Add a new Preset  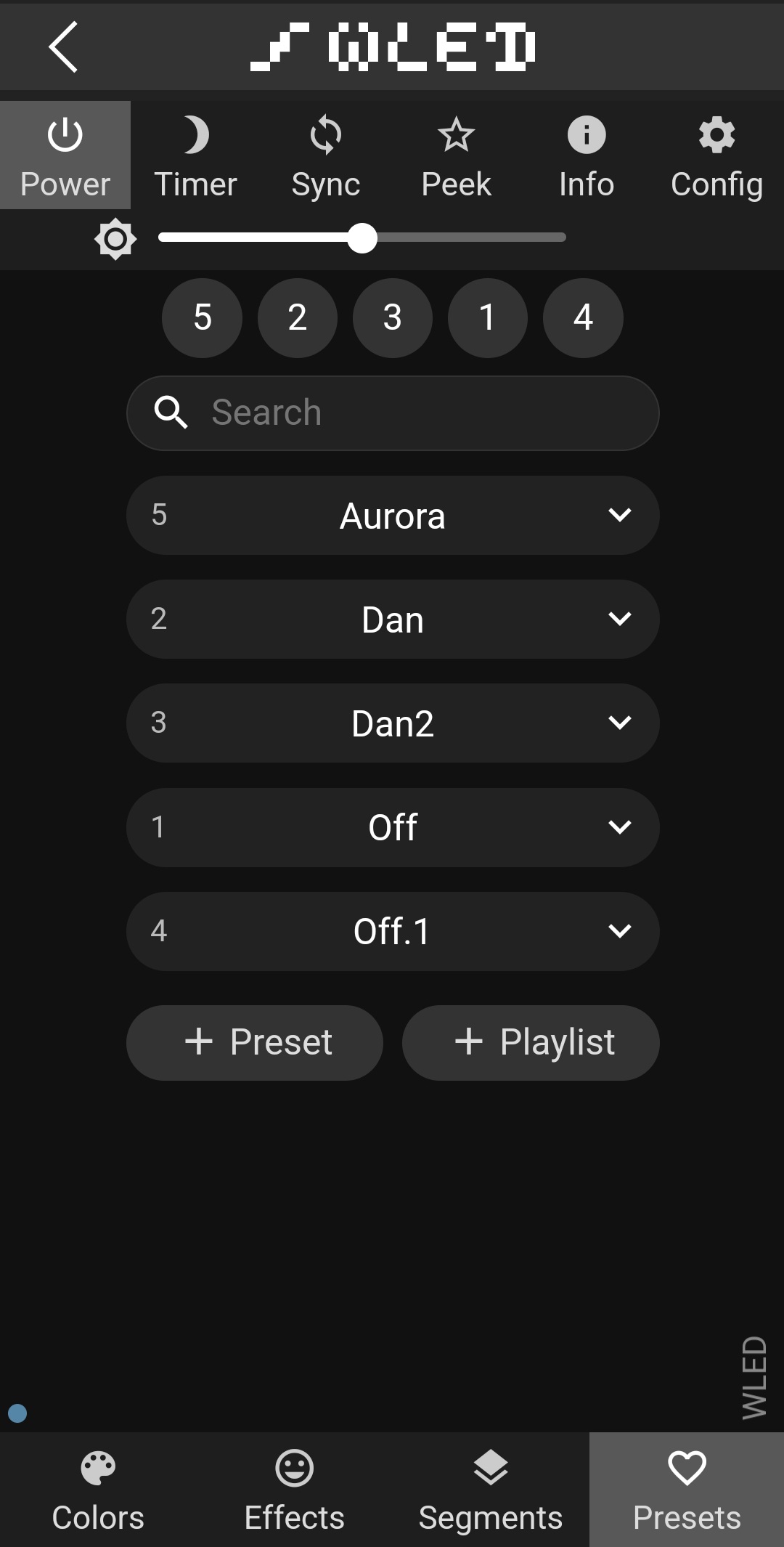[255, 1042]
